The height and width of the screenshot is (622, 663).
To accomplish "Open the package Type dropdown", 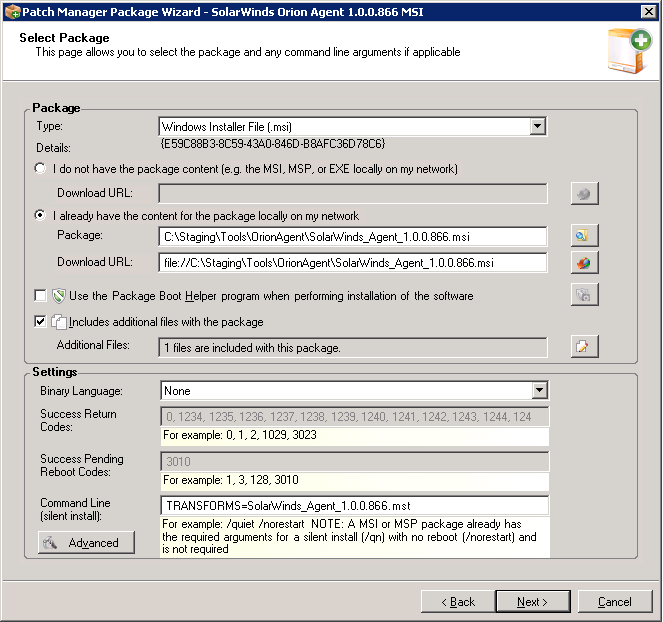I will click(537, 126).
